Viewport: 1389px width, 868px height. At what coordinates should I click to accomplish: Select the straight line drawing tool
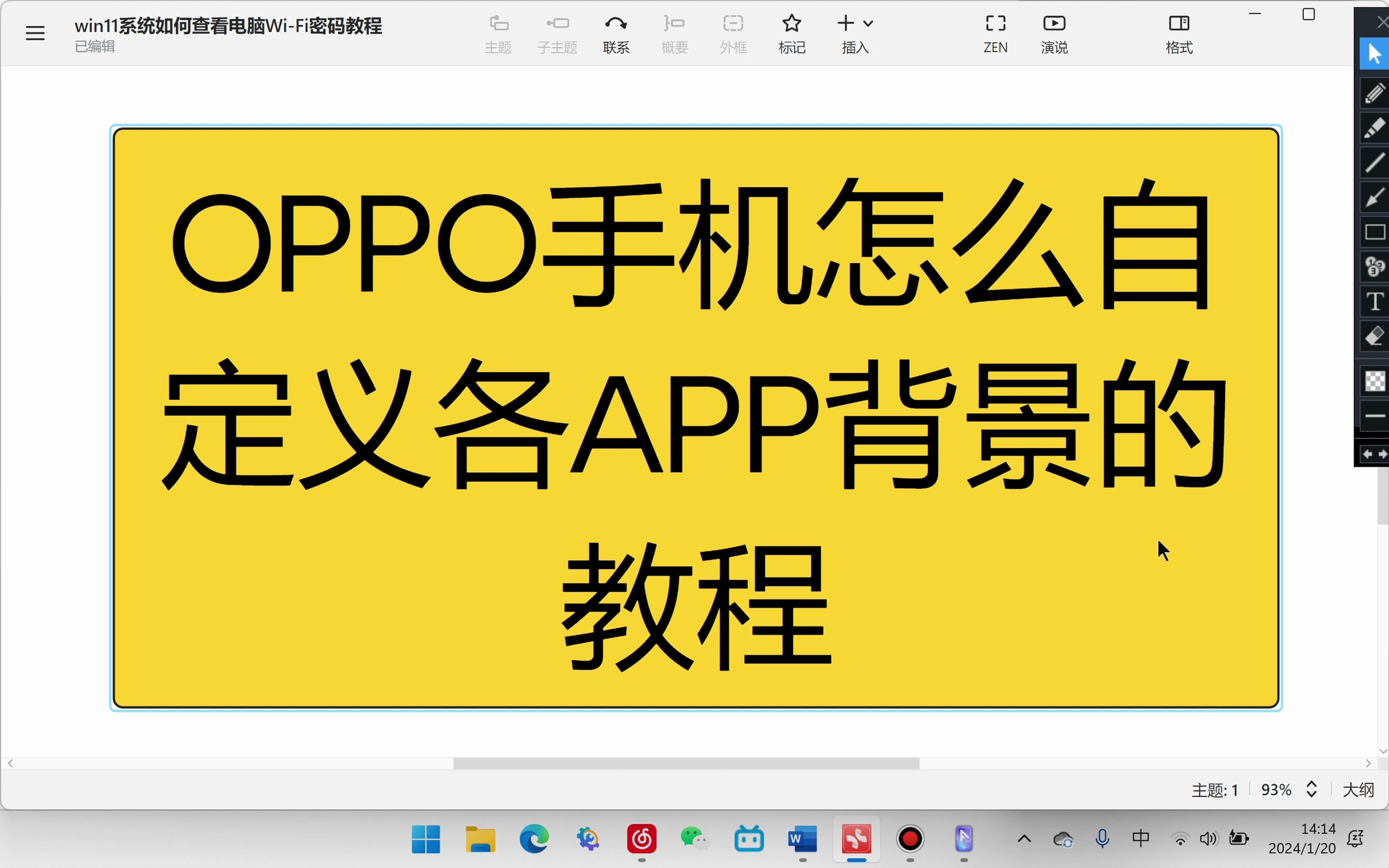1375,162
